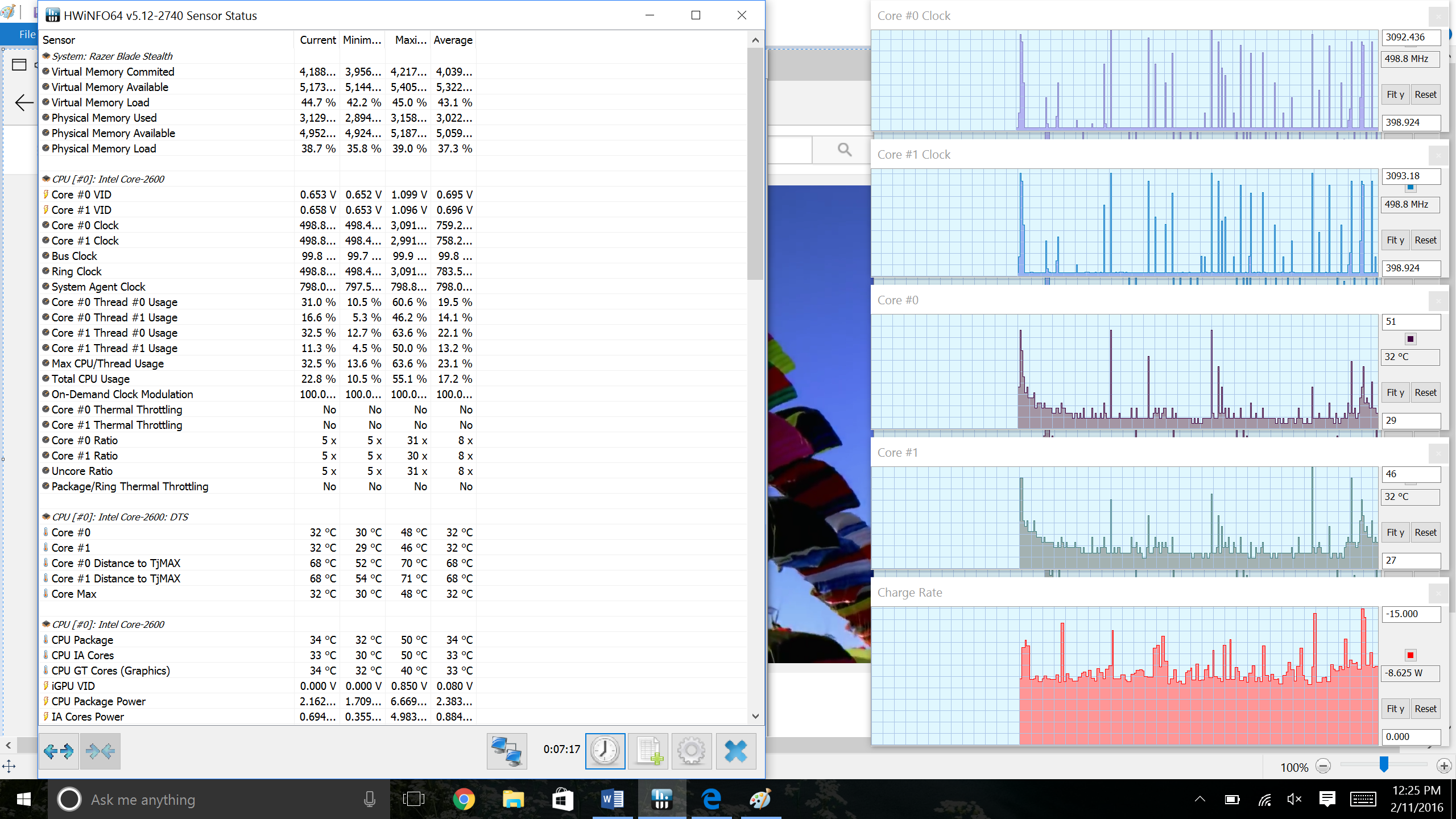Viewport: 1456px width, 819px height.
Task: Click Reset on Core #1 Clock graph
Action: coord(1425,240)
